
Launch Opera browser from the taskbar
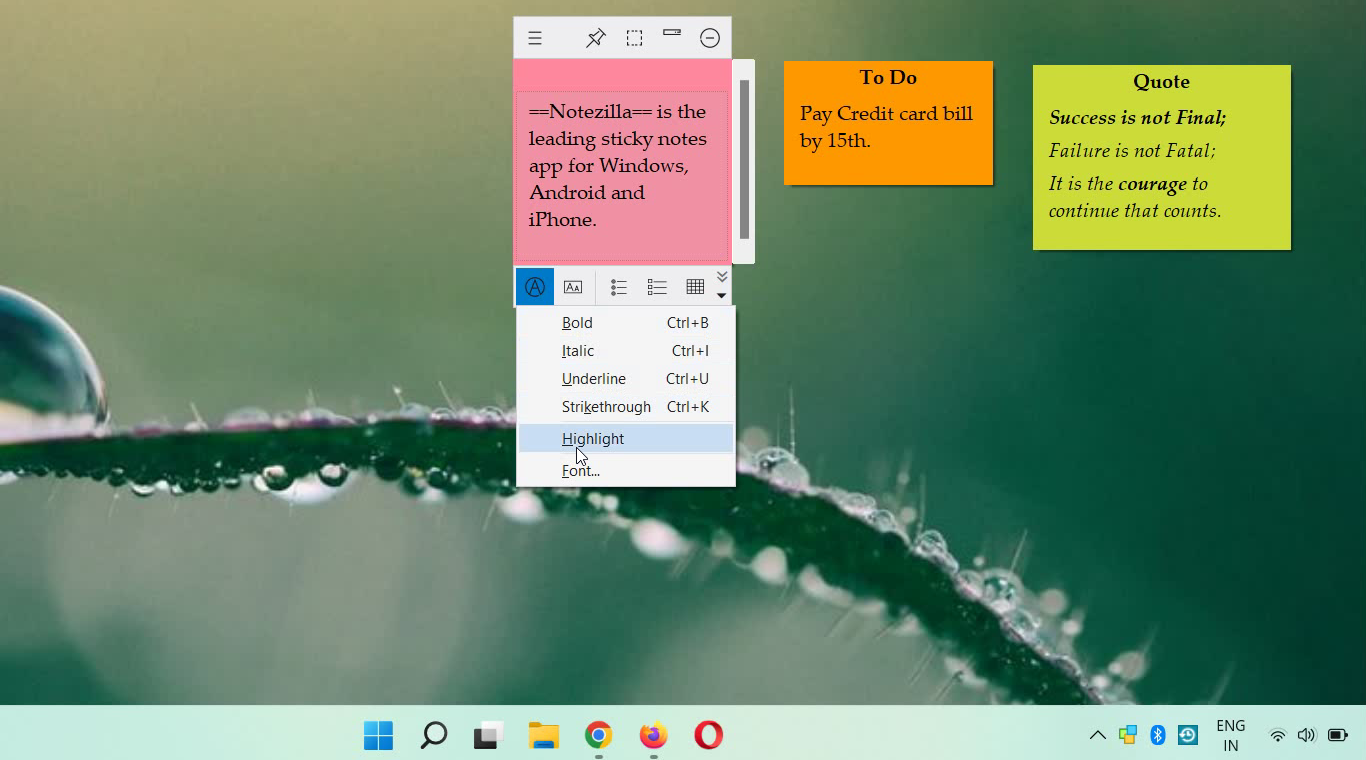click(x=708, y=736)
